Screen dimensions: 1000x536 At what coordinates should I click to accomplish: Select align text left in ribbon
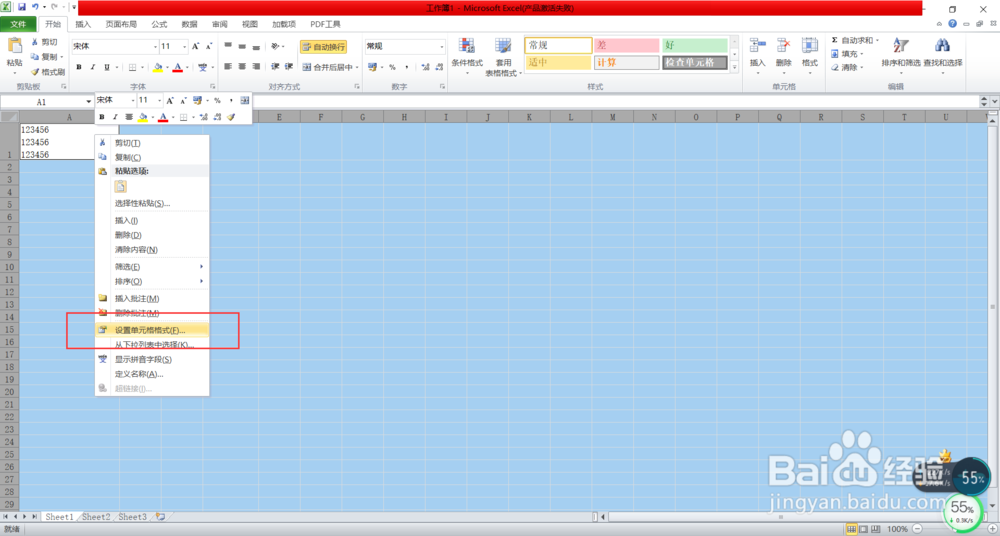pos(228,67)
